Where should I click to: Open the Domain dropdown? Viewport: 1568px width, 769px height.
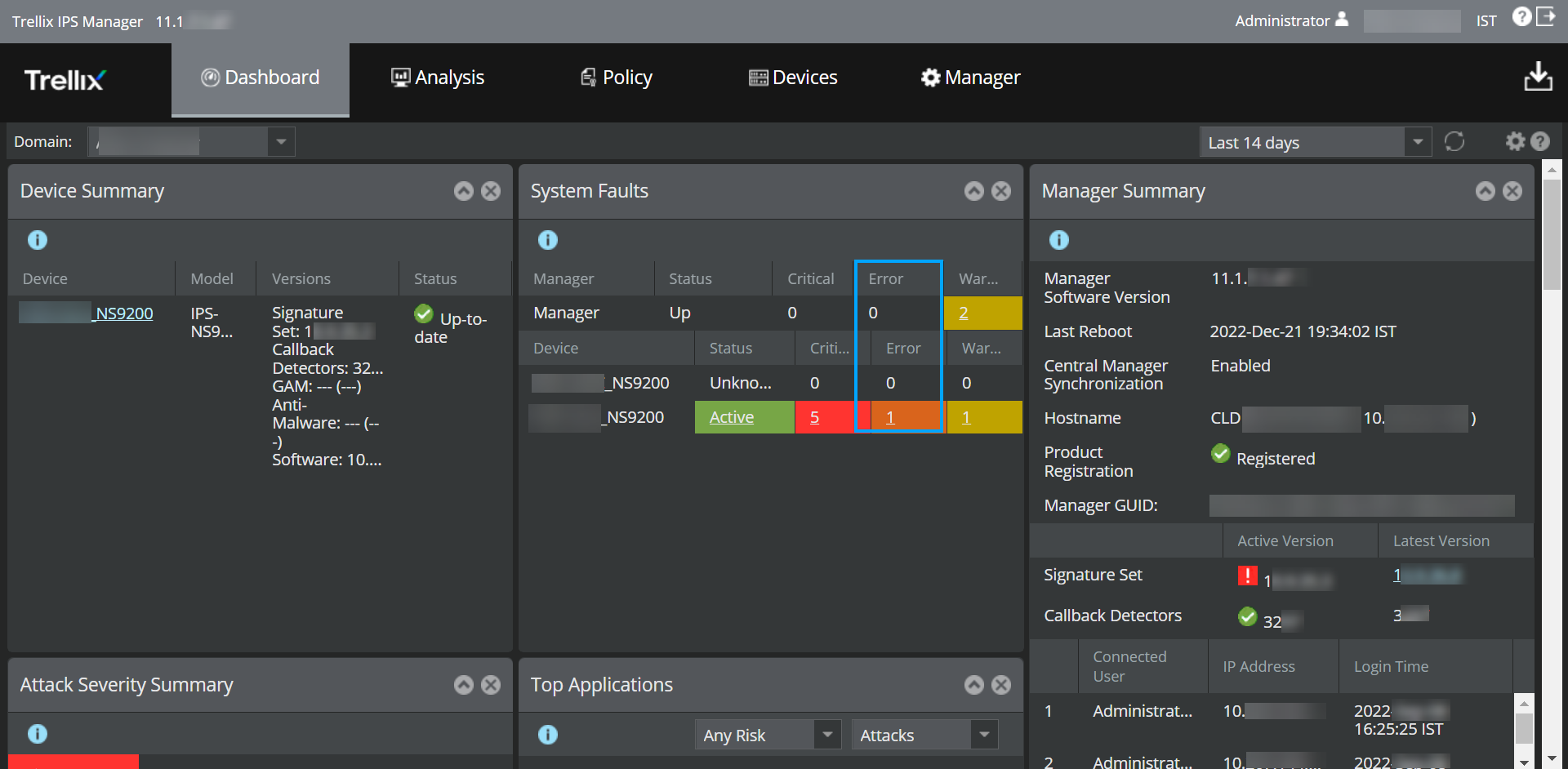281,142
